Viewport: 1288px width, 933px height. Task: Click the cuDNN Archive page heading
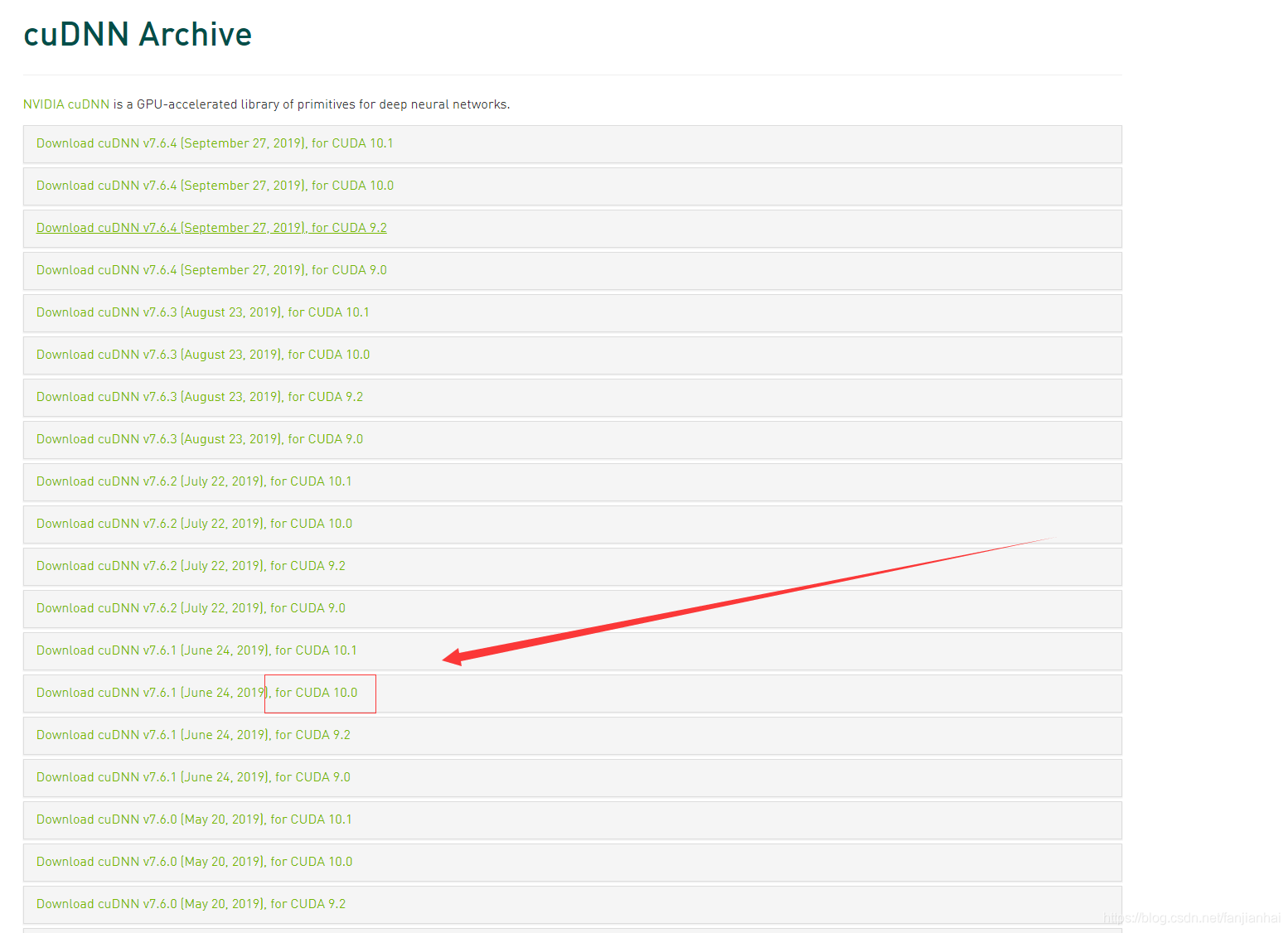(x=138, y=34)
